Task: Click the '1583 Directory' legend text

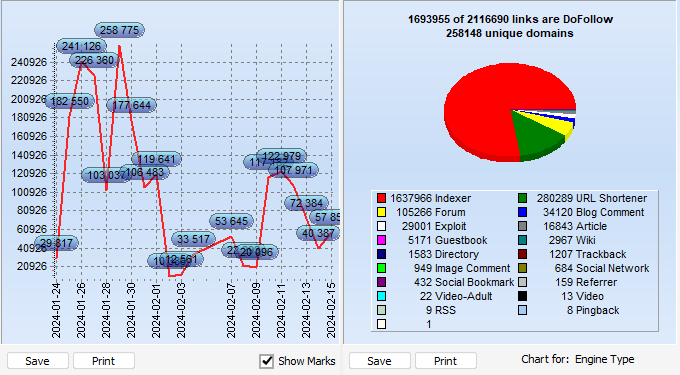Action: [443, 254]
